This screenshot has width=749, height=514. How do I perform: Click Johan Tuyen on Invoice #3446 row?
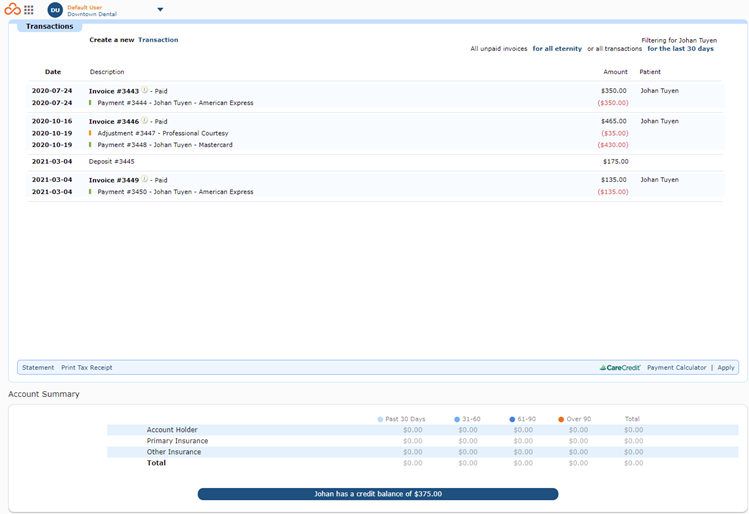[x=659, y=121]
